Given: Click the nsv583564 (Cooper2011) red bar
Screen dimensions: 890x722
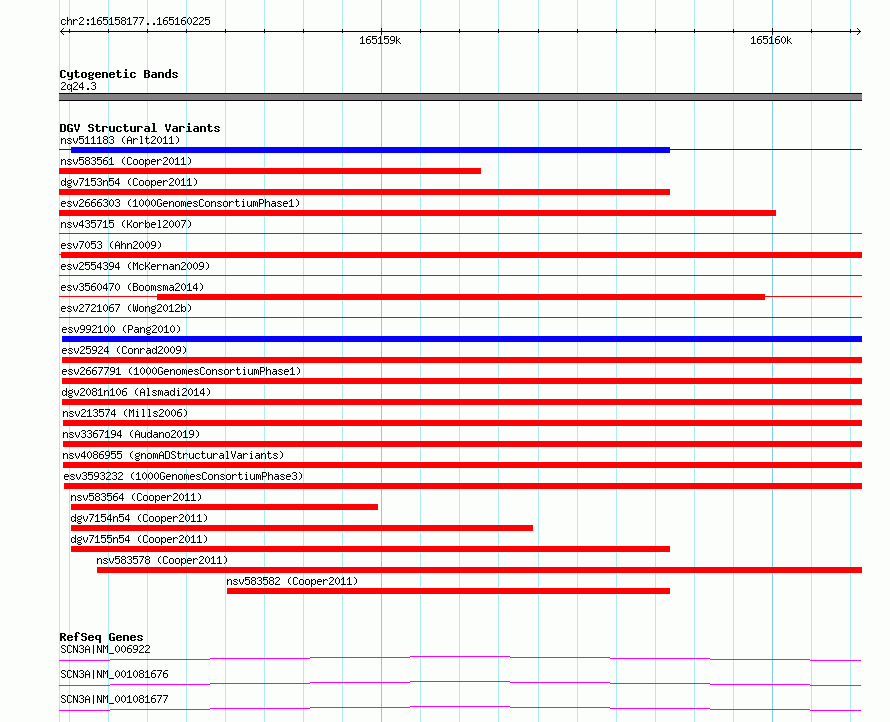Looking at the screenshot, I should click(x=224, y=507).
